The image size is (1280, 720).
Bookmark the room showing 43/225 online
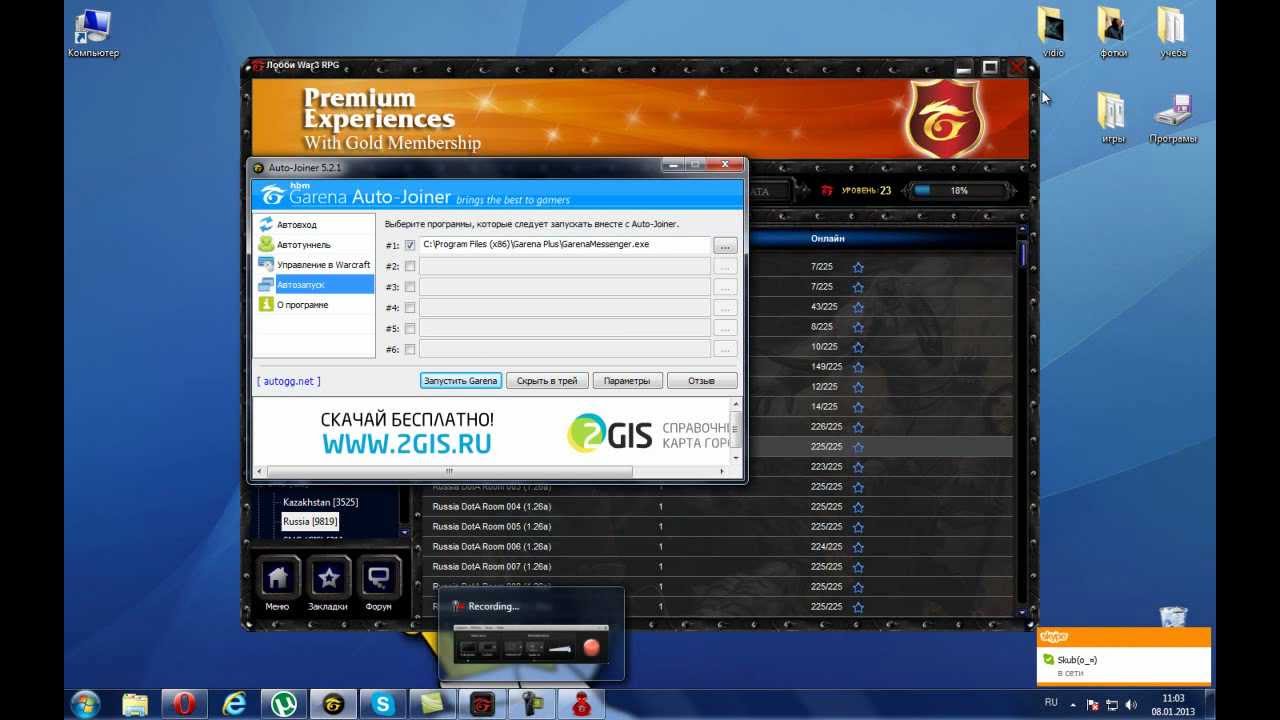pyautogui.click(x=858, y=307)
